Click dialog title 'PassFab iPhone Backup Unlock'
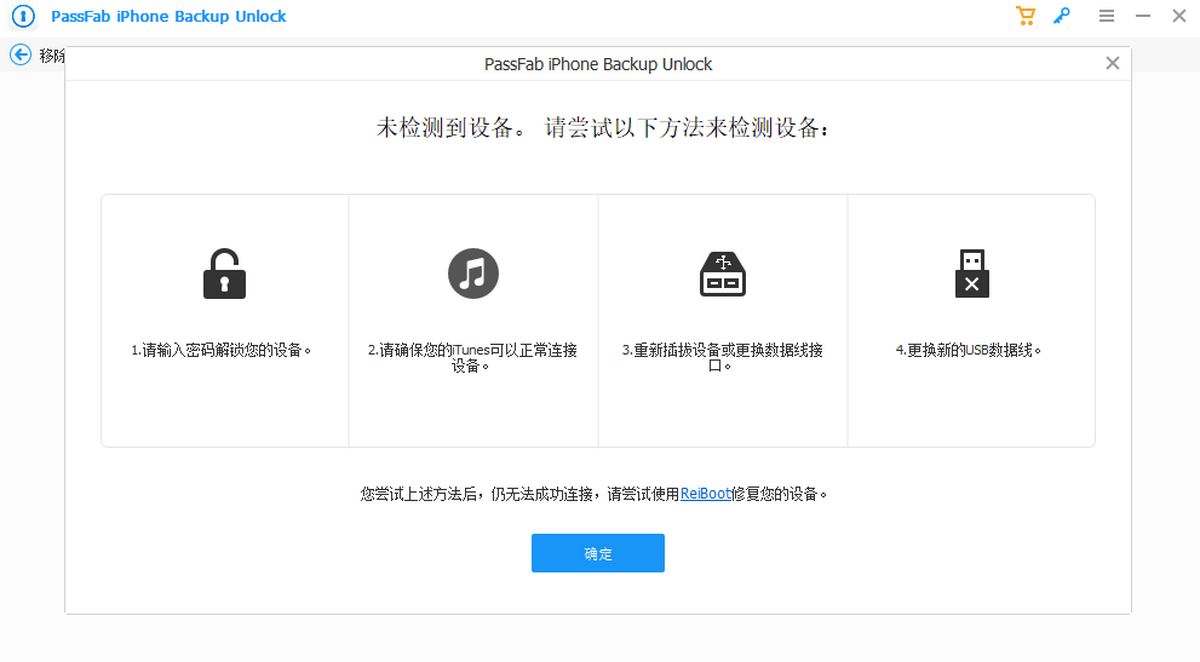Screen dimensions: 1200x662 click(x=598, y=64)
